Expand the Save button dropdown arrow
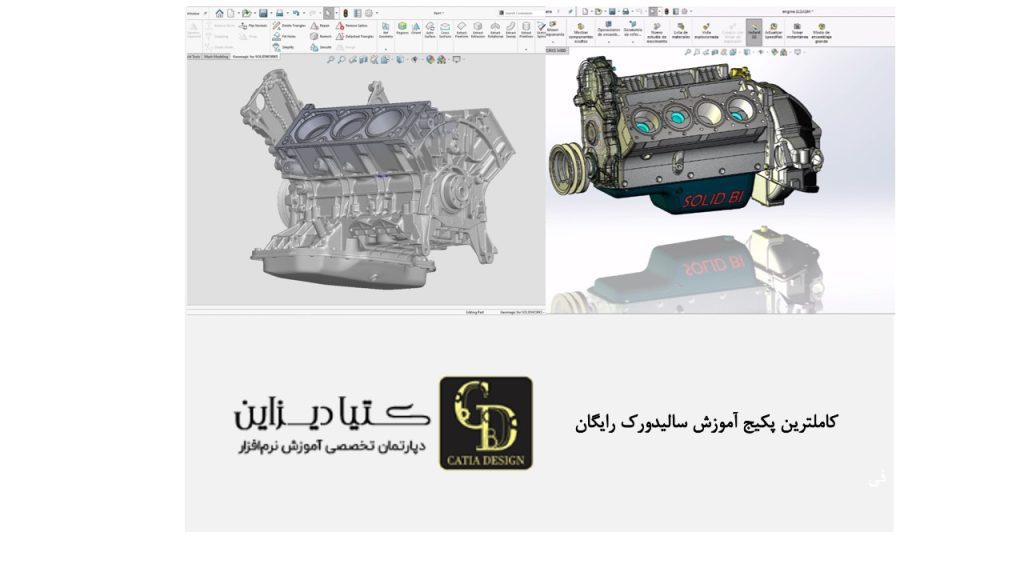Viewport: 1024px width, 576px height. pyautogui.click(x=617, y=12)
